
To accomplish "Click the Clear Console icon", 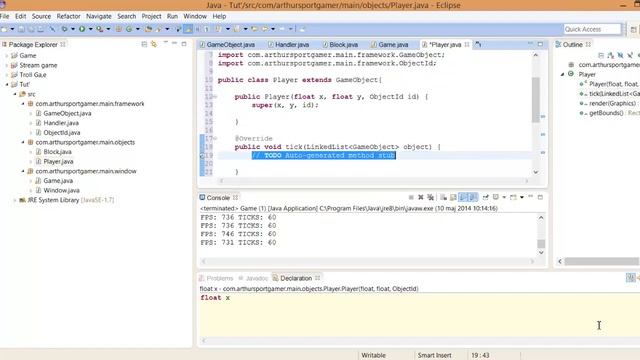I will (443, 198).
